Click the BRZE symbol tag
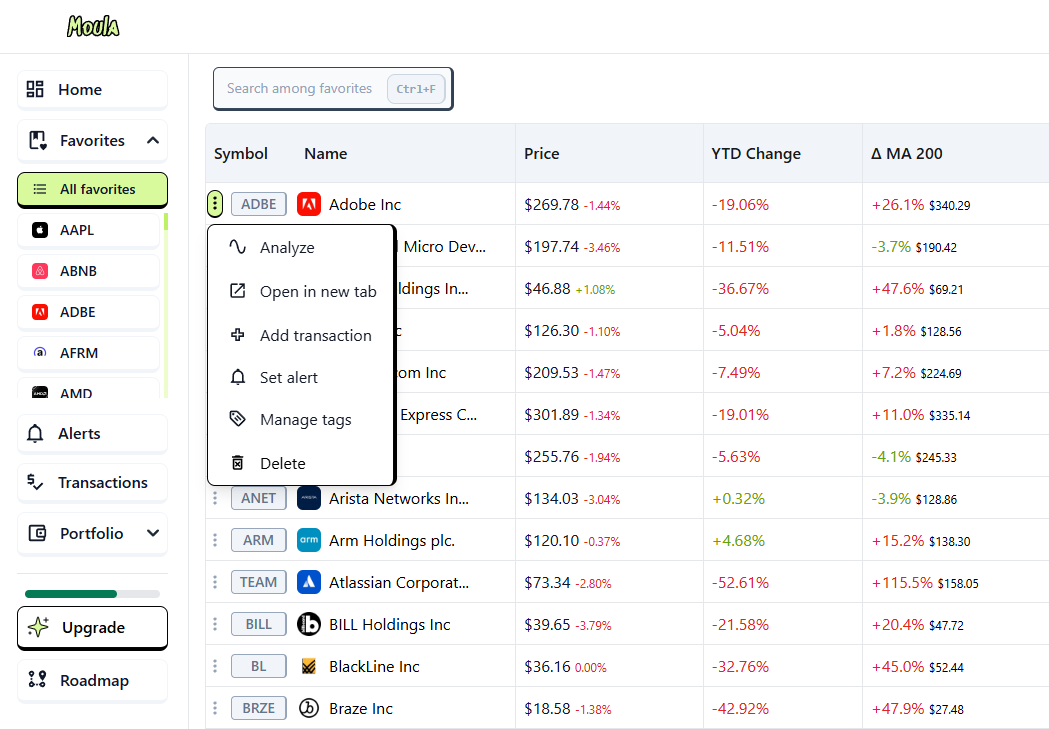 tap(259, 708)
